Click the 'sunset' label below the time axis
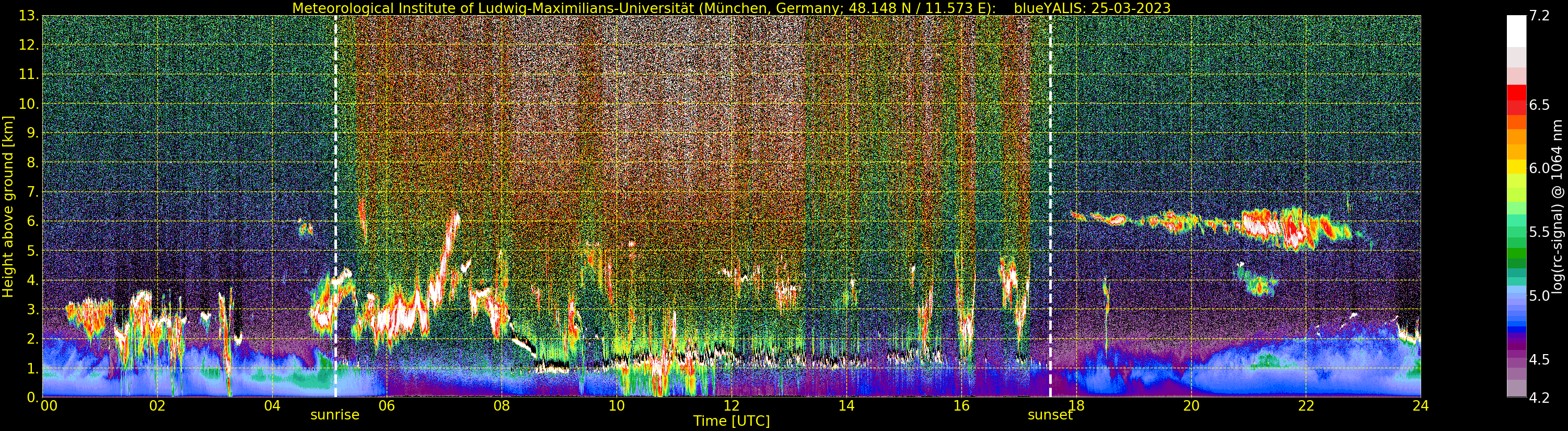Screen dimensions: 1568x431 click(1050, 415)
